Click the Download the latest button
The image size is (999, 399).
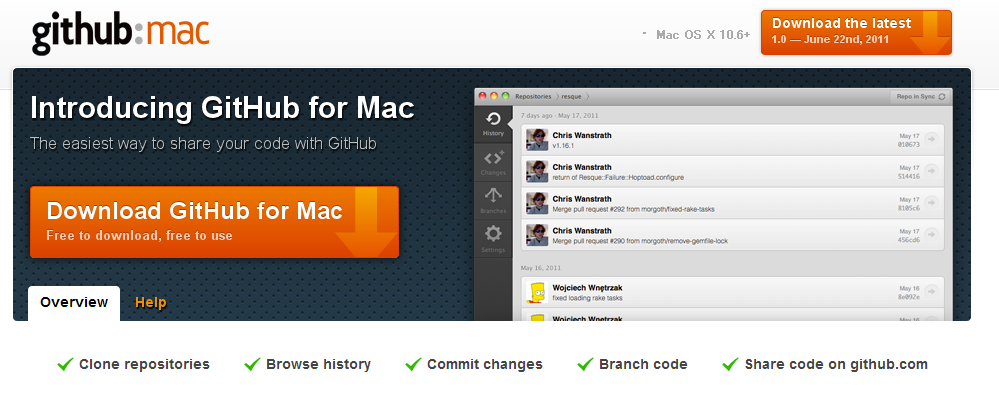point(856,33)
